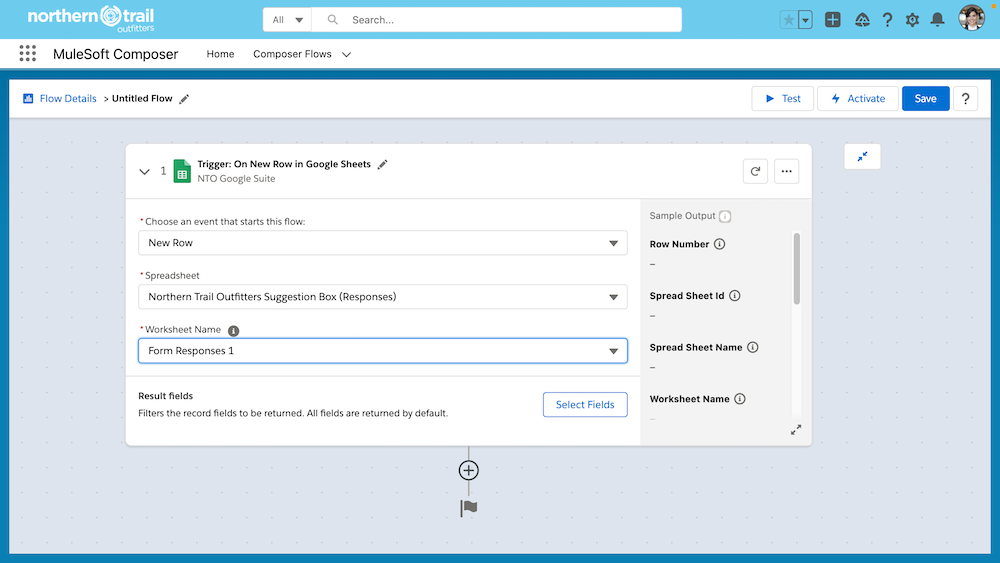Open the user profile avatar
1000x563 pixels.
point(971,18)
